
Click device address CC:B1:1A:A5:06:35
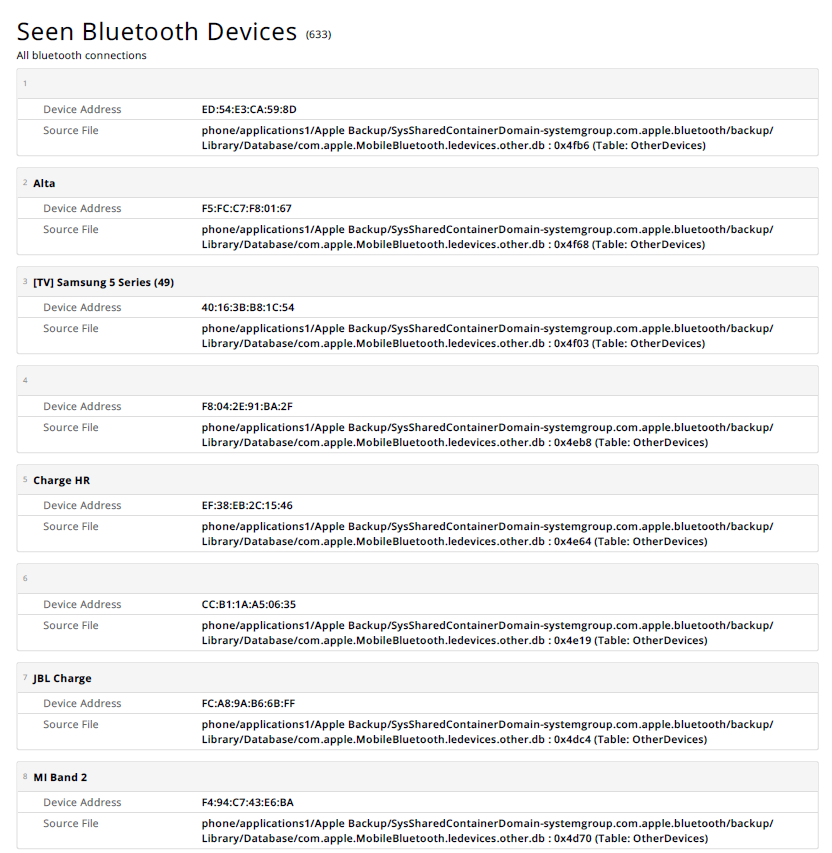click(249, 604)
